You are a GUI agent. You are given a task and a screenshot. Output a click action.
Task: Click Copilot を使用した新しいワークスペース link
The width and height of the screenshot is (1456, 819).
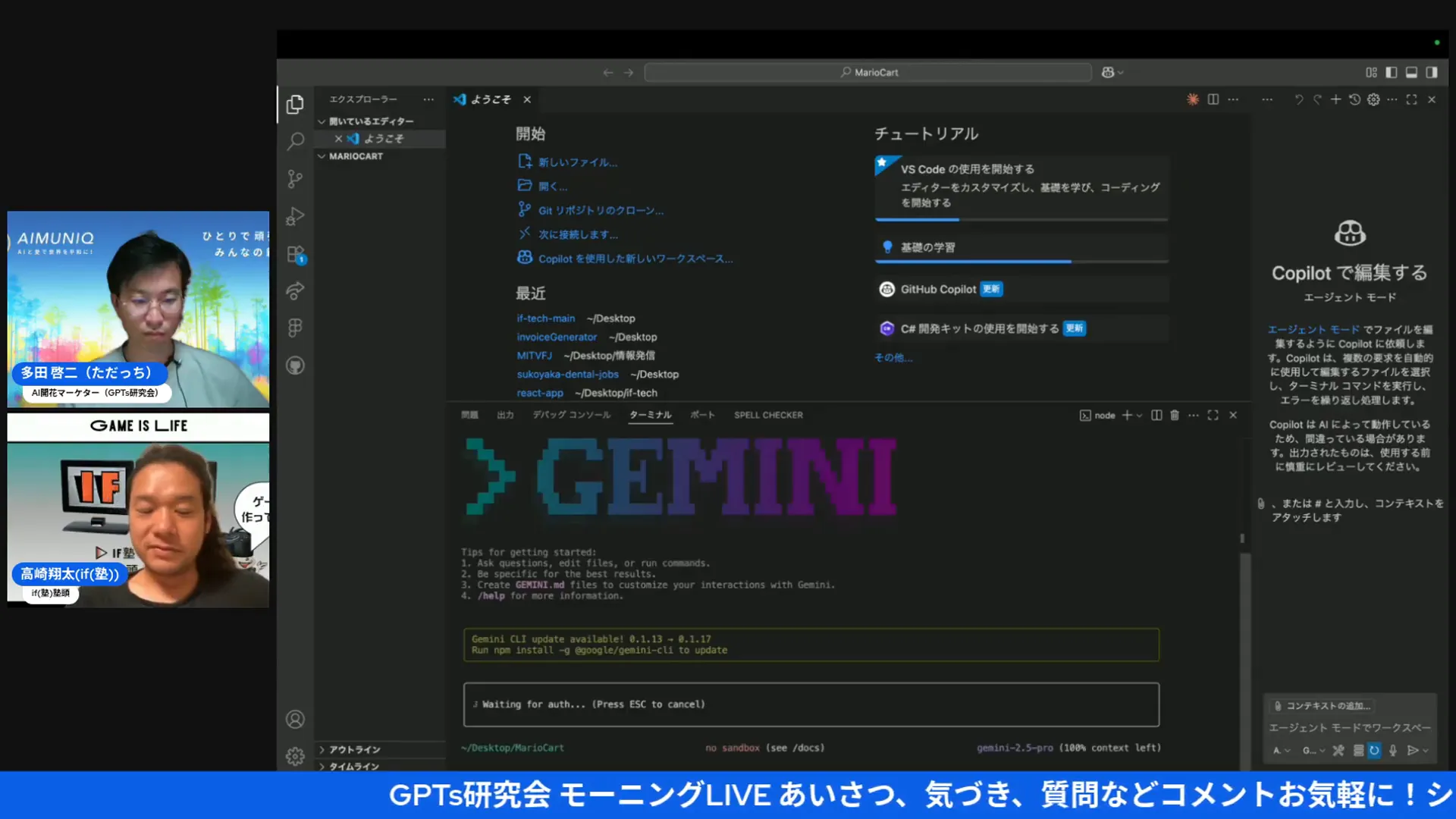point(635,259)
